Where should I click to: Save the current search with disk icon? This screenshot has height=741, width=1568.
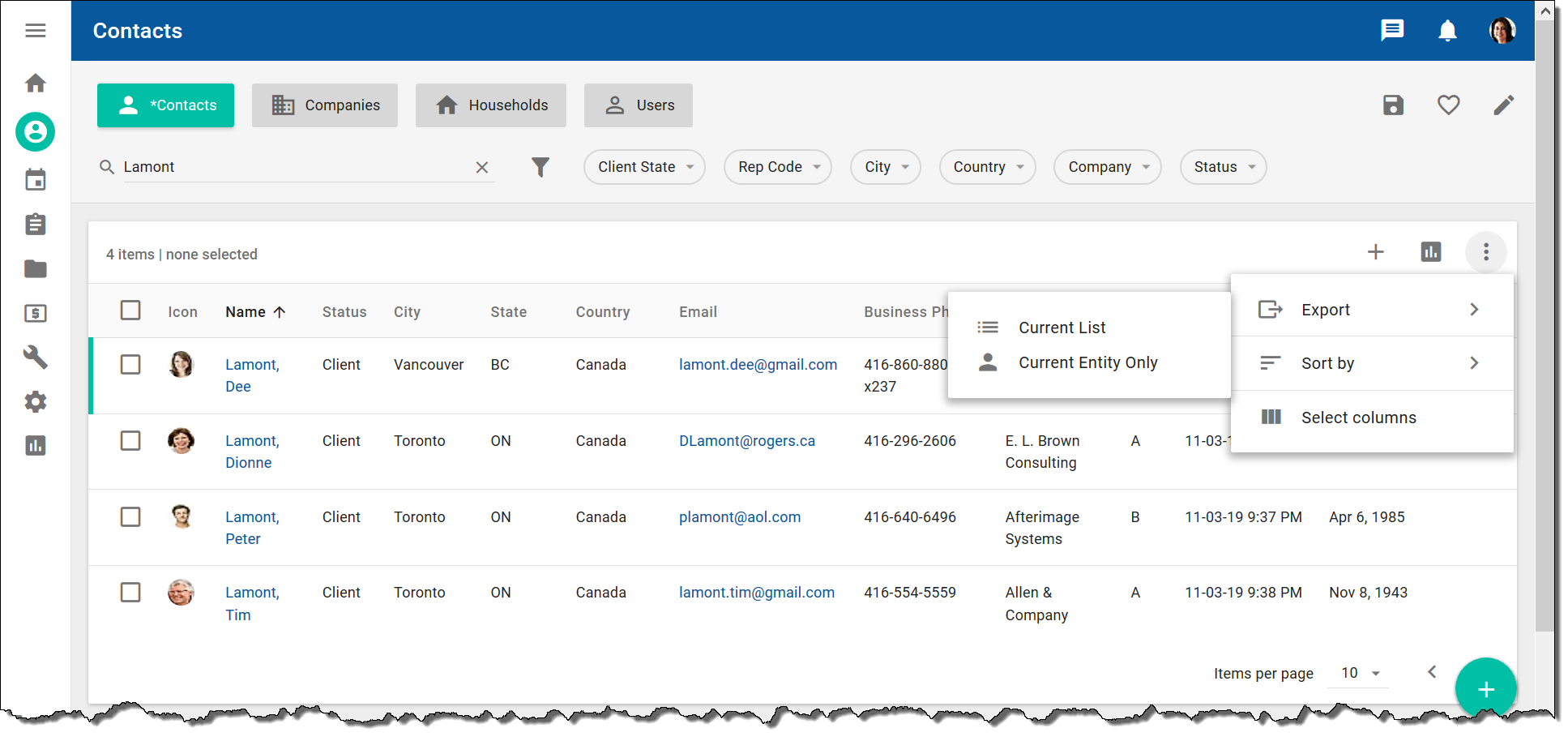click(x=1393, y=105)
